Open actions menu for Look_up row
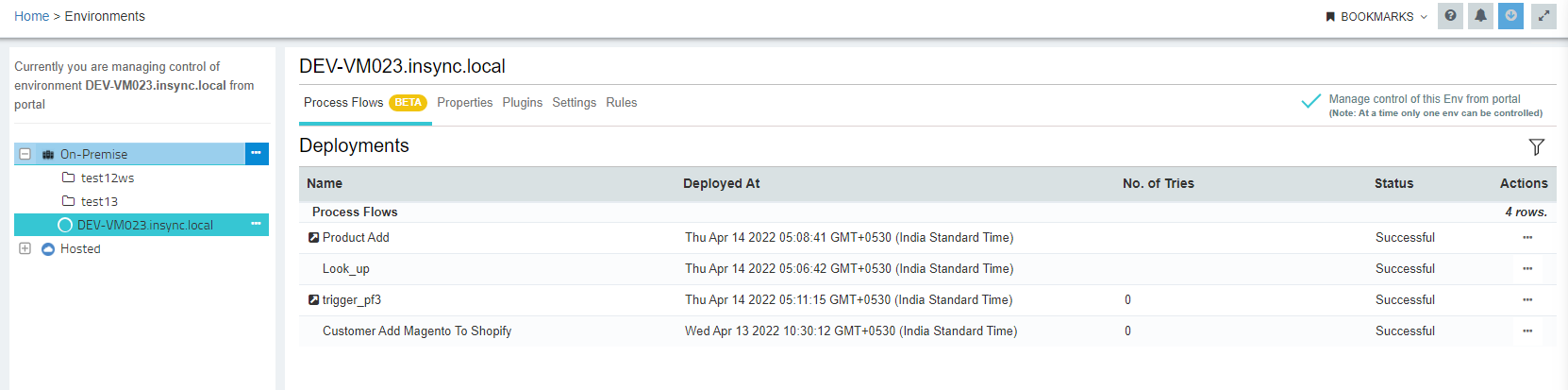Viewport: 1568px width, 390px height. pyautogui.click(x=1526, y=269)
